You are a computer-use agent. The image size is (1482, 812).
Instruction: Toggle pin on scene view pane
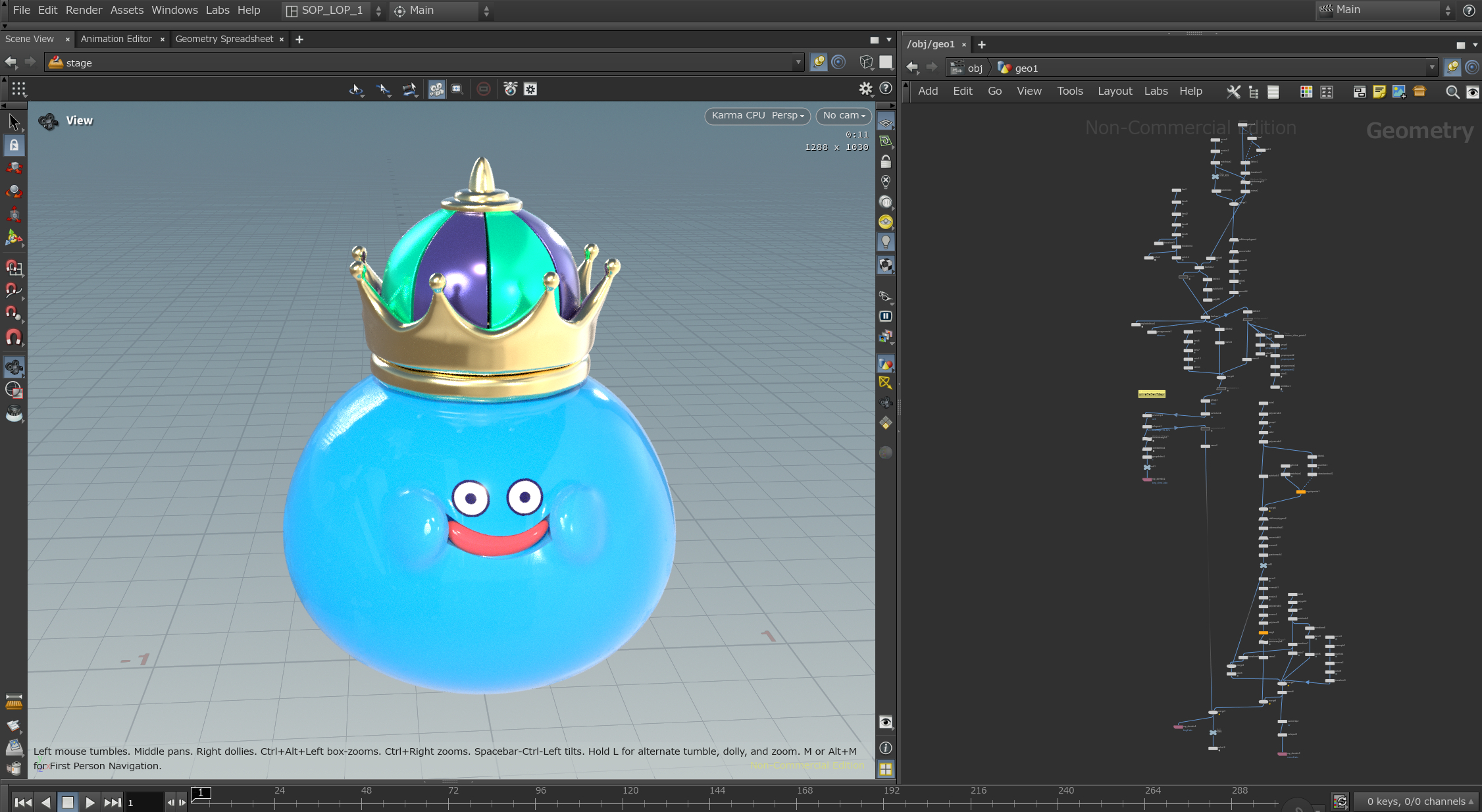(819, 62)
